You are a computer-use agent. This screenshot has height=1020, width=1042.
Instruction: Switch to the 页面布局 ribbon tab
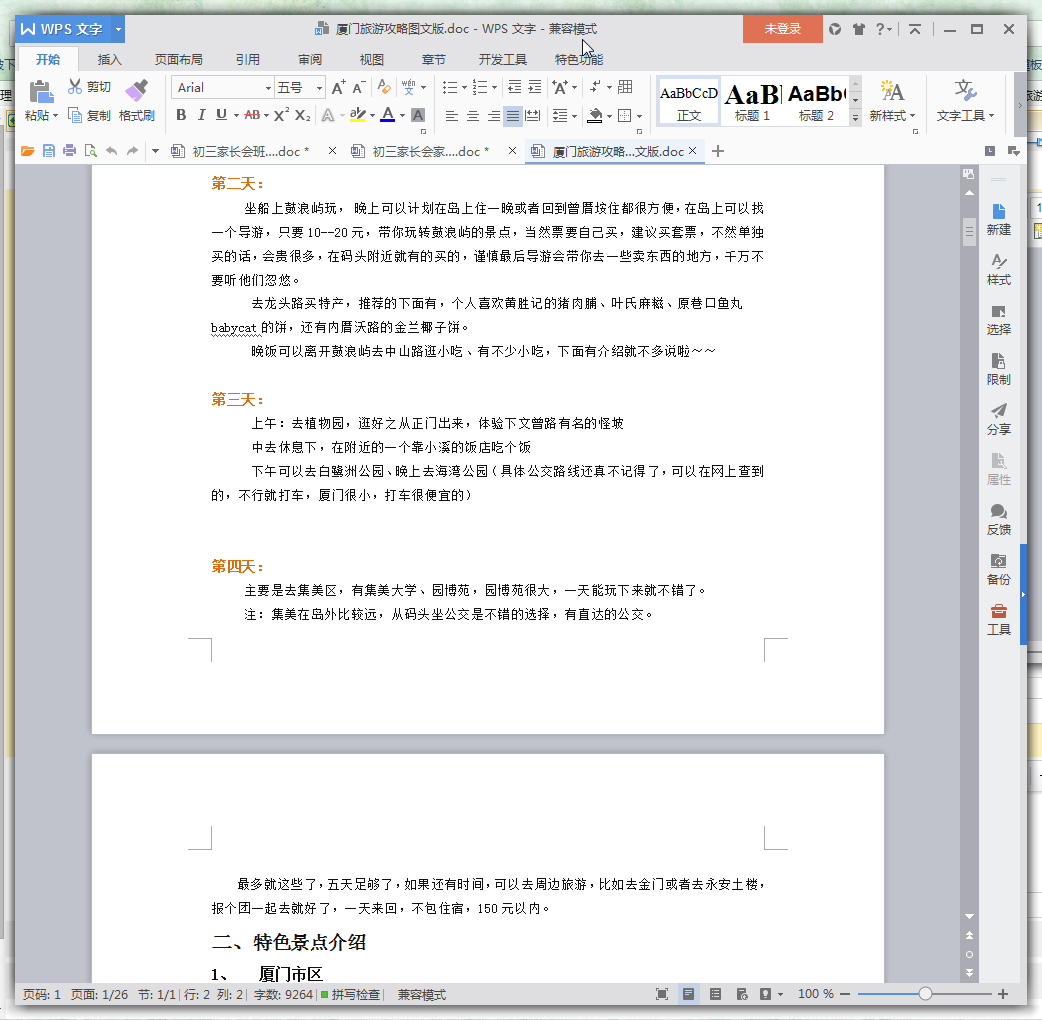[178, 60]
